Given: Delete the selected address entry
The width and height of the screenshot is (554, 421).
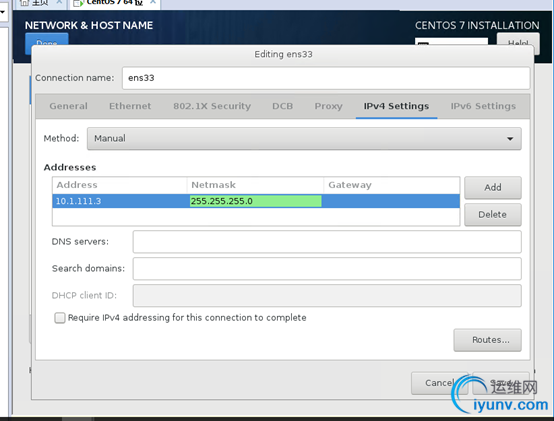Looking at the screenshot, I should click(x=493, y=214).
